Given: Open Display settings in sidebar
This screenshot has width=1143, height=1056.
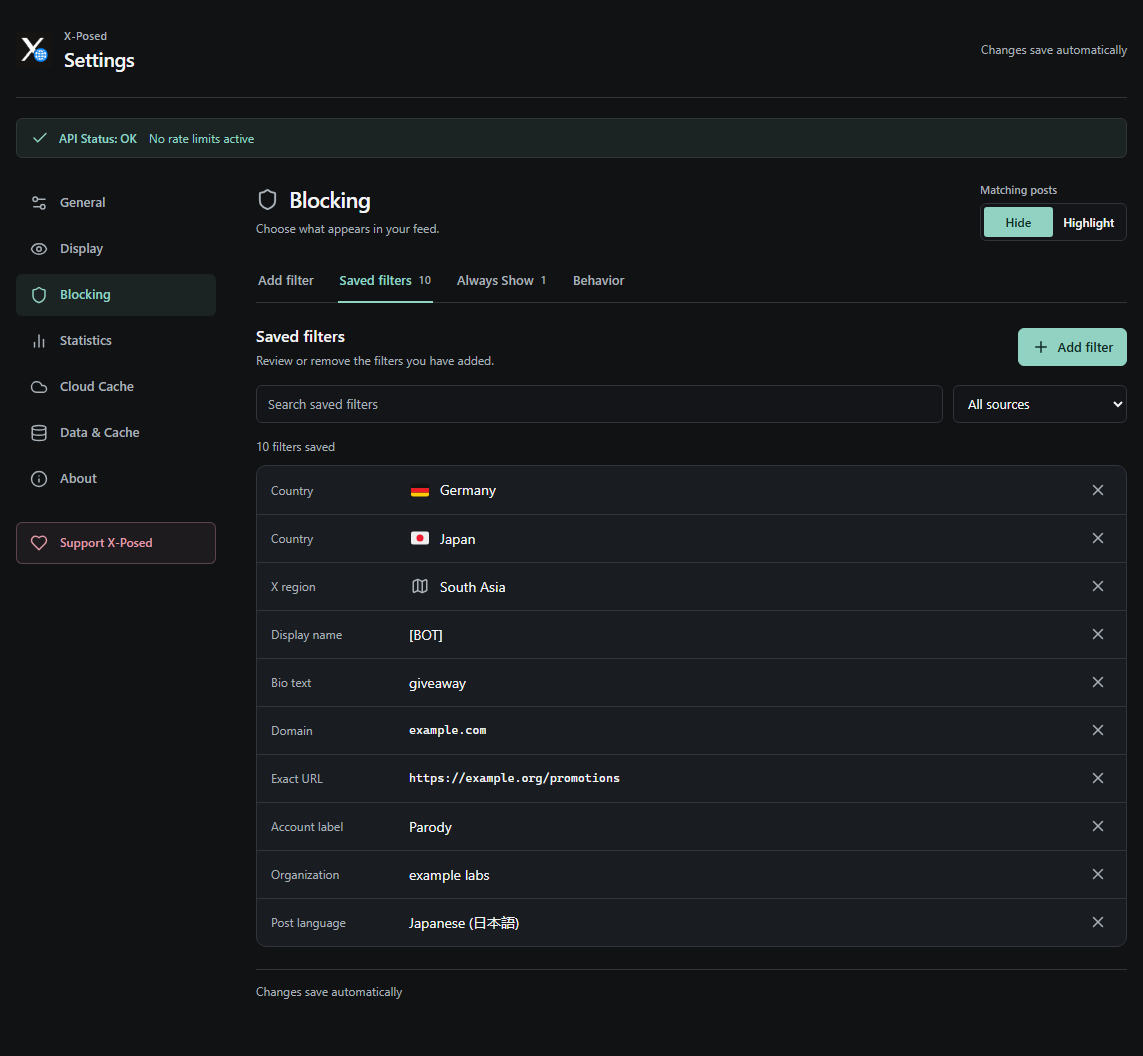Looking at the screenshot, I should point(116,249).
